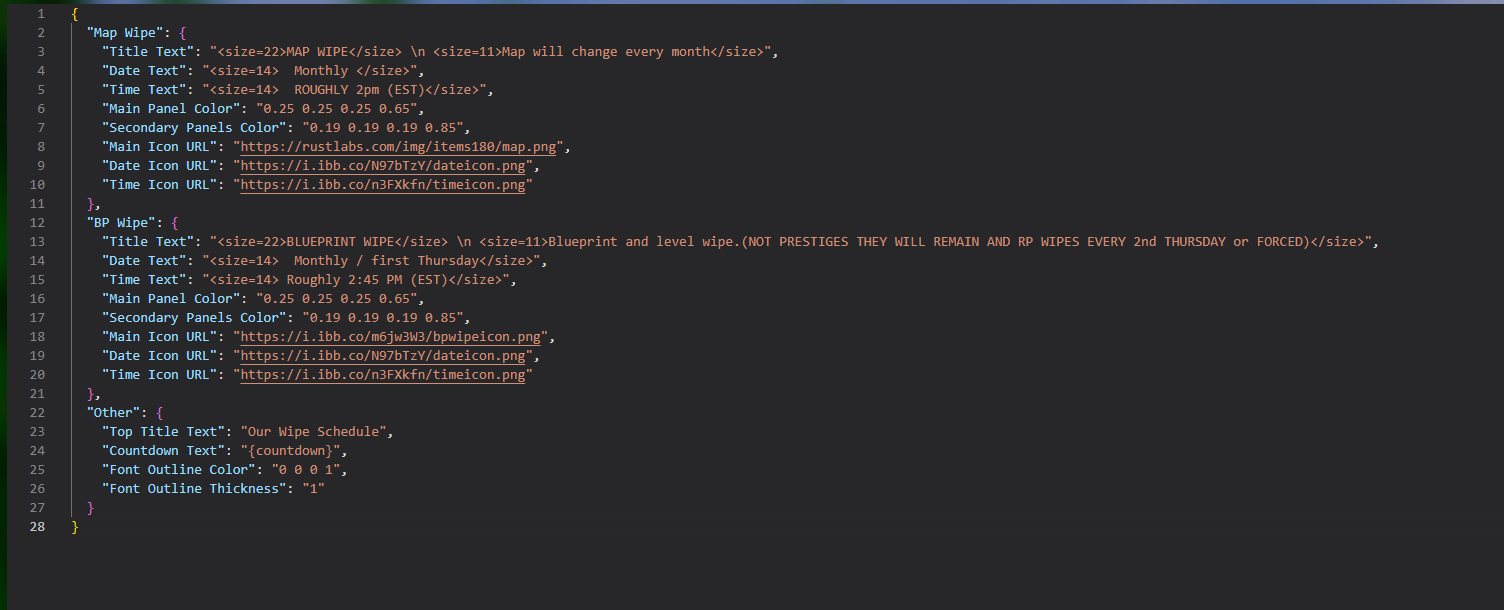
Task: Select line number 28 in the gutter
Action: [x=37, y=526]
